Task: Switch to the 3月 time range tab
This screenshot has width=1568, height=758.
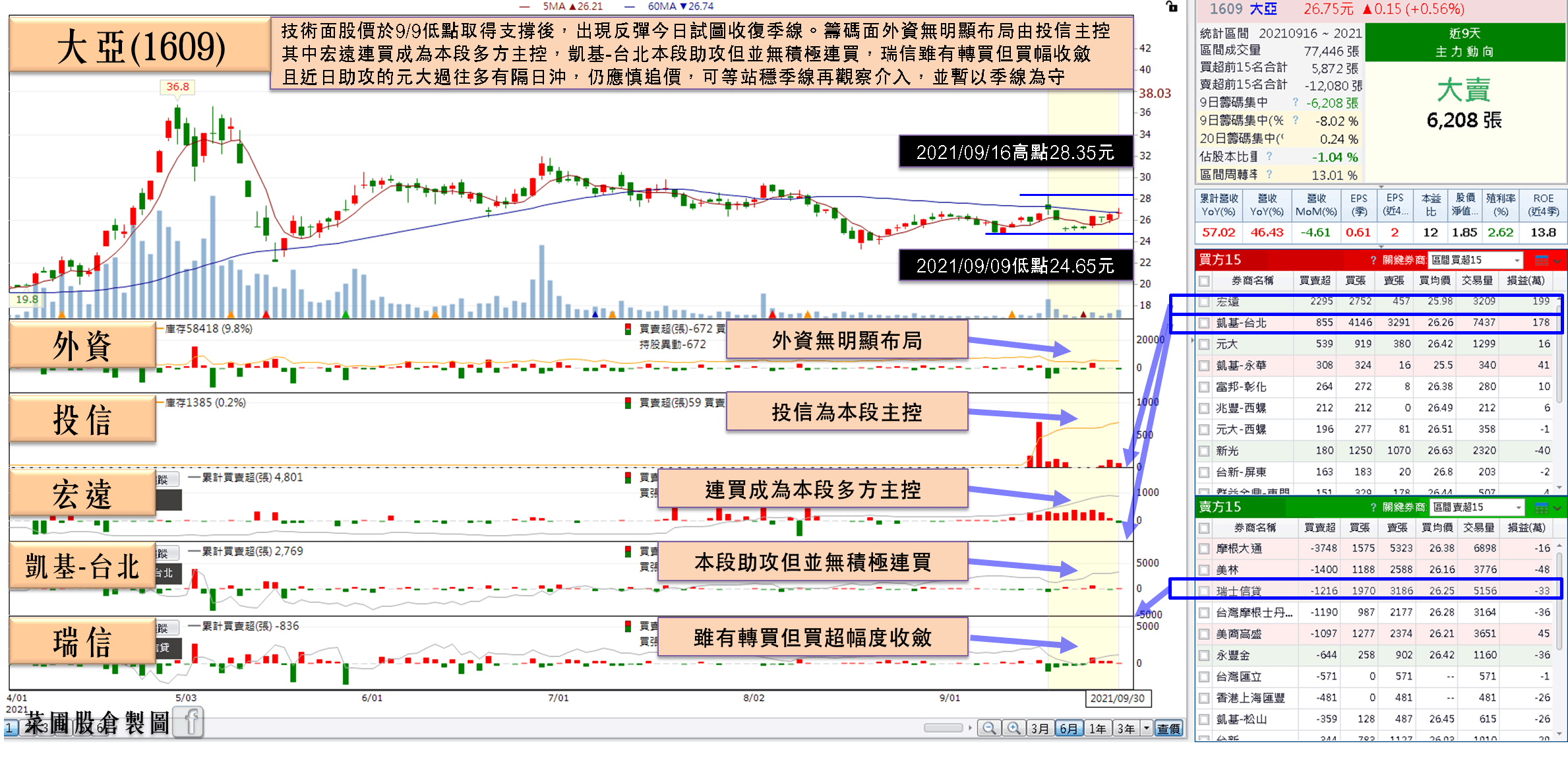Action: click(1040, 728)
